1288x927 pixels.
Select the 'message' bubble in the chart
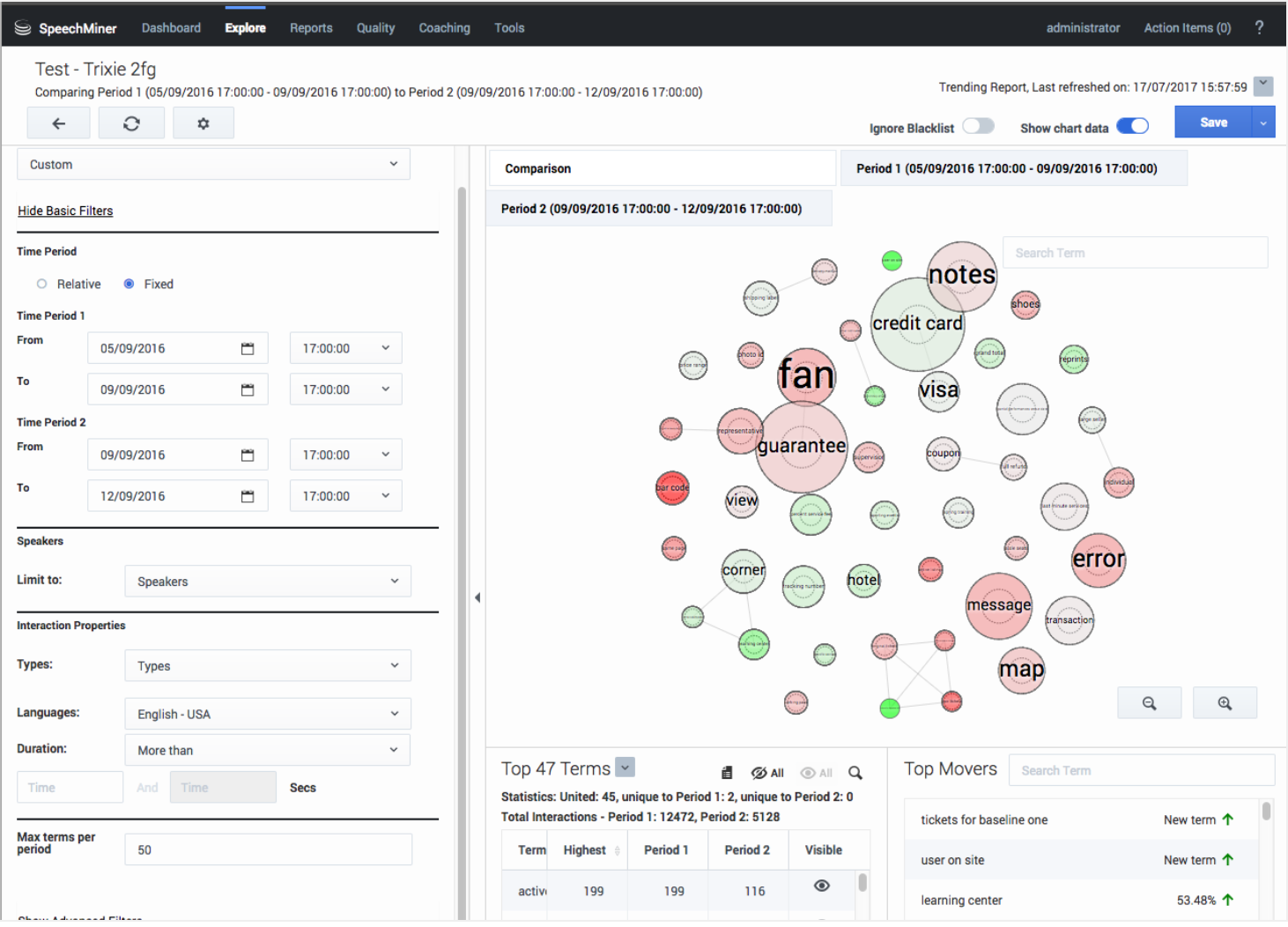click(999, 605)
